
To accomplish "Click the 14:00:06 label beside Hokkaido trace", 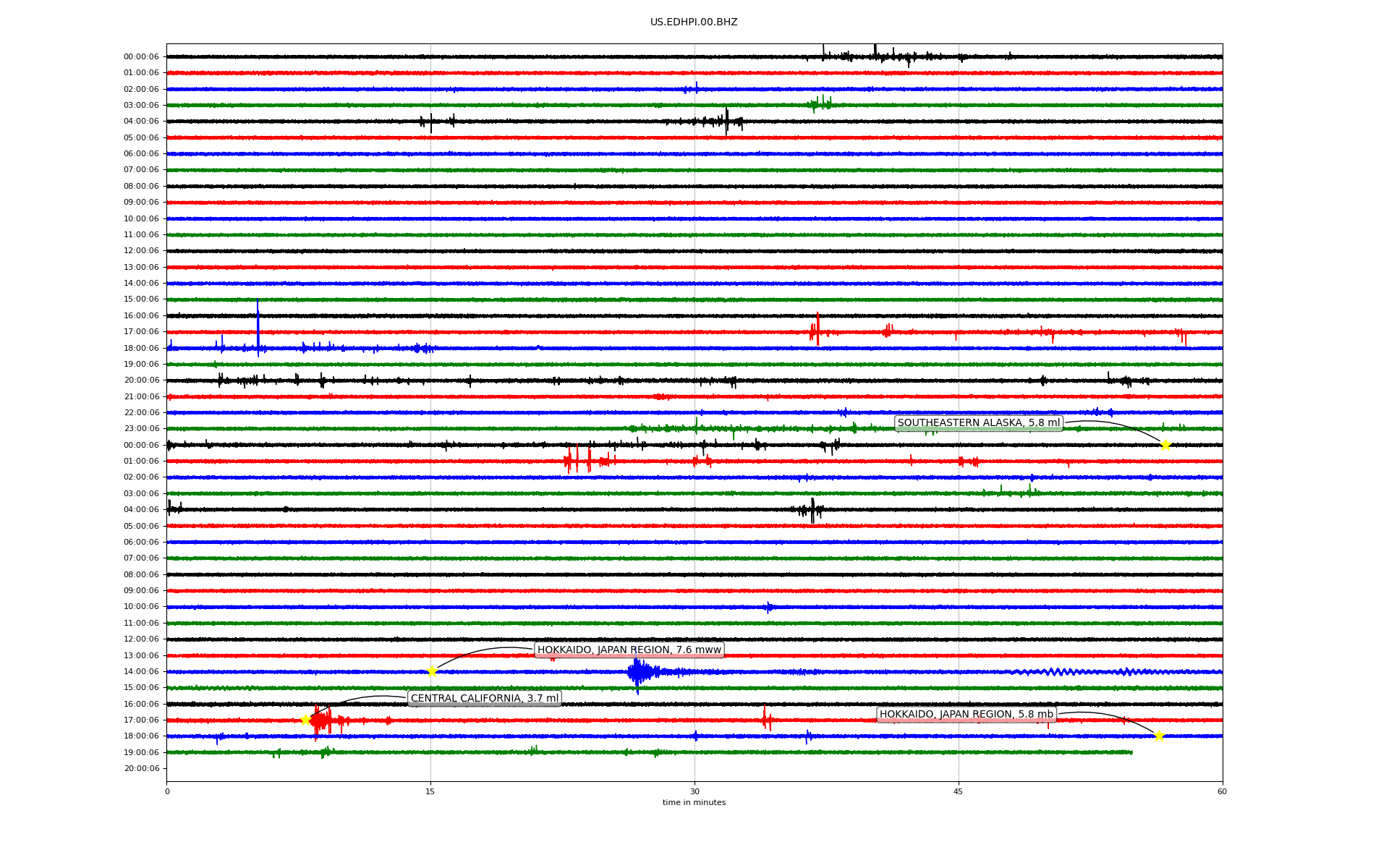I will tap(141, 671).
